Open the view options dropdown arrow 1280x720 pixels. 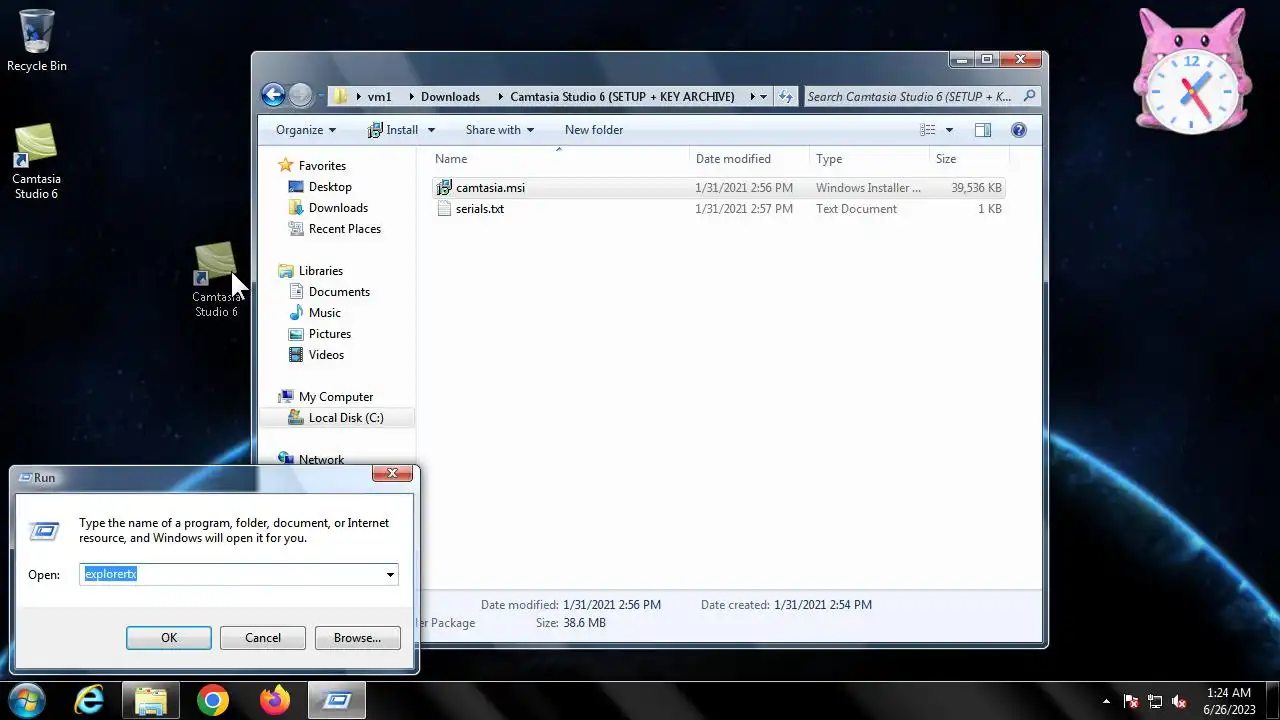pos(949,130)
